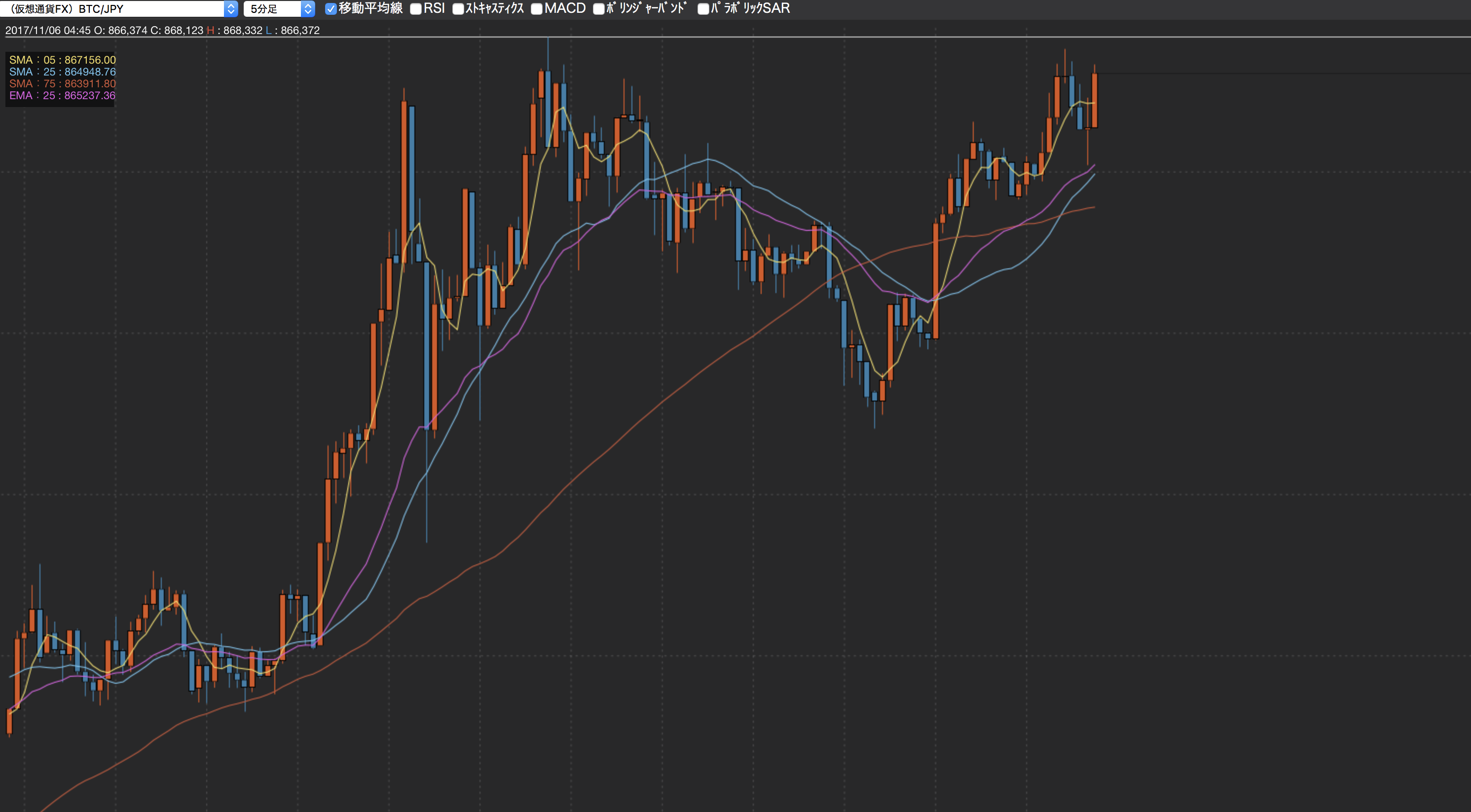
Task: Select the SMA 25 legend entry
Action: (60, 72)
